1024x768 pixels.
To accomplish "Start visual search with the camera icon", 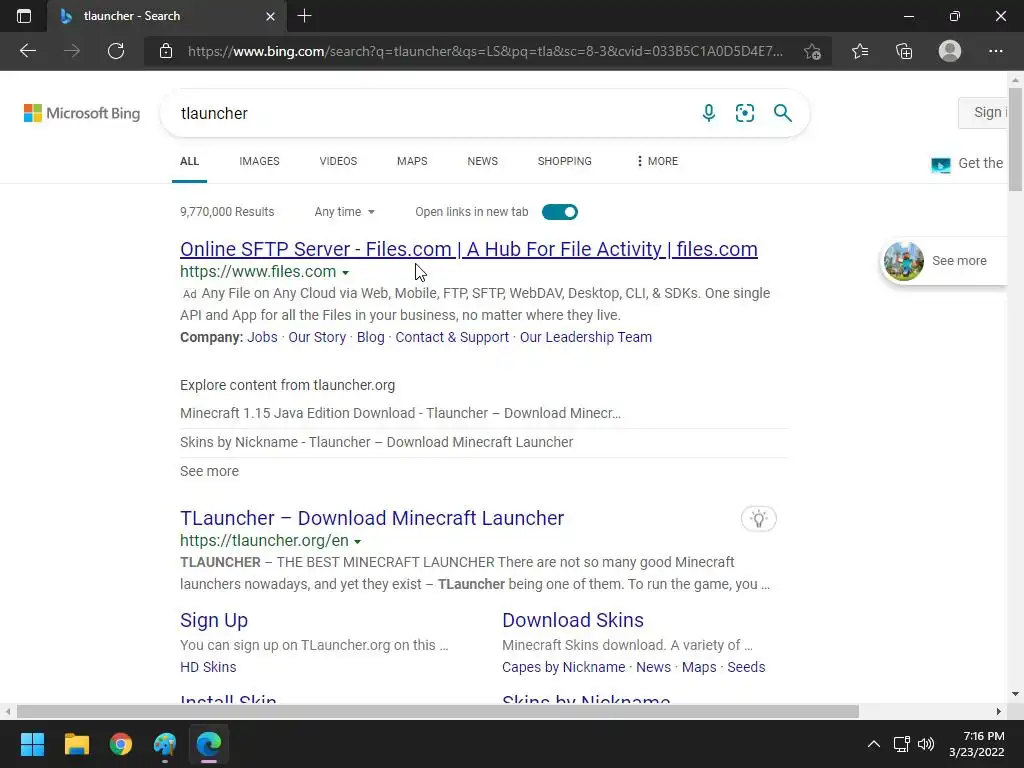I will [744, 113].
